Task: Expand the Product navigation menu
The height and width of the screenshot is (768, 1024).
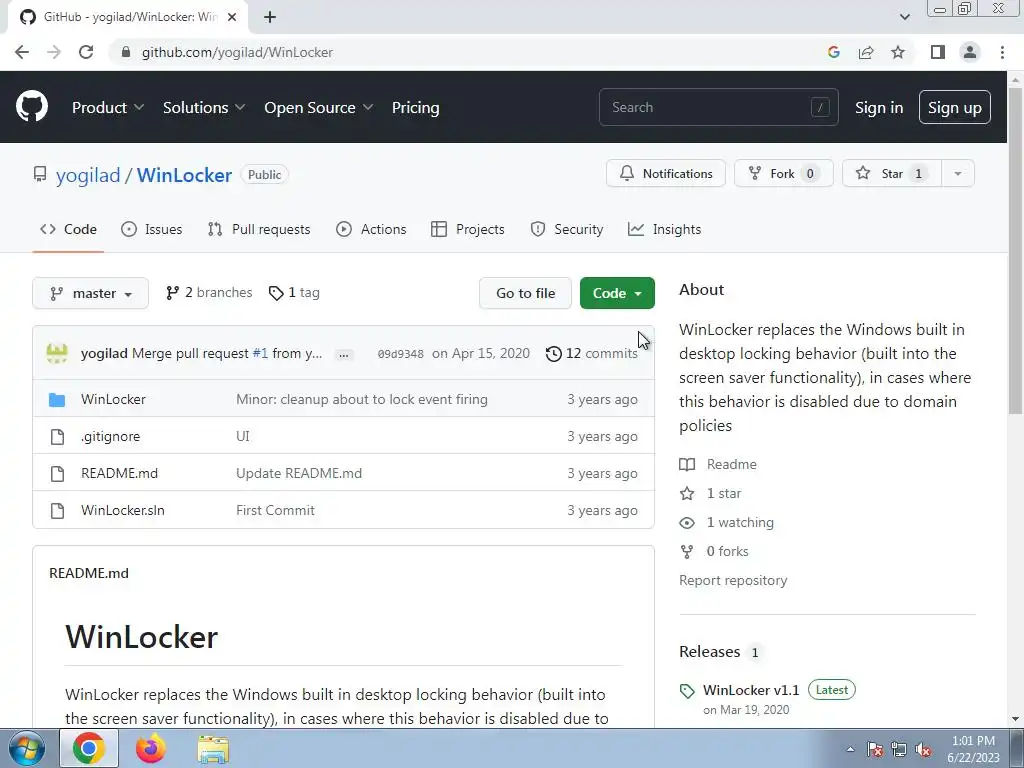Action: (x=107, y=108)
